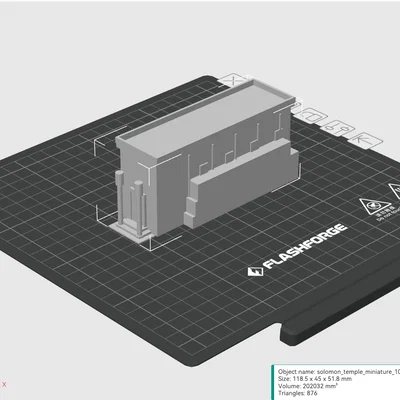Click the plate arrange arrow icon
This screenshot has width=400, height=400.
pyautogui.click(x=364, y=140)
